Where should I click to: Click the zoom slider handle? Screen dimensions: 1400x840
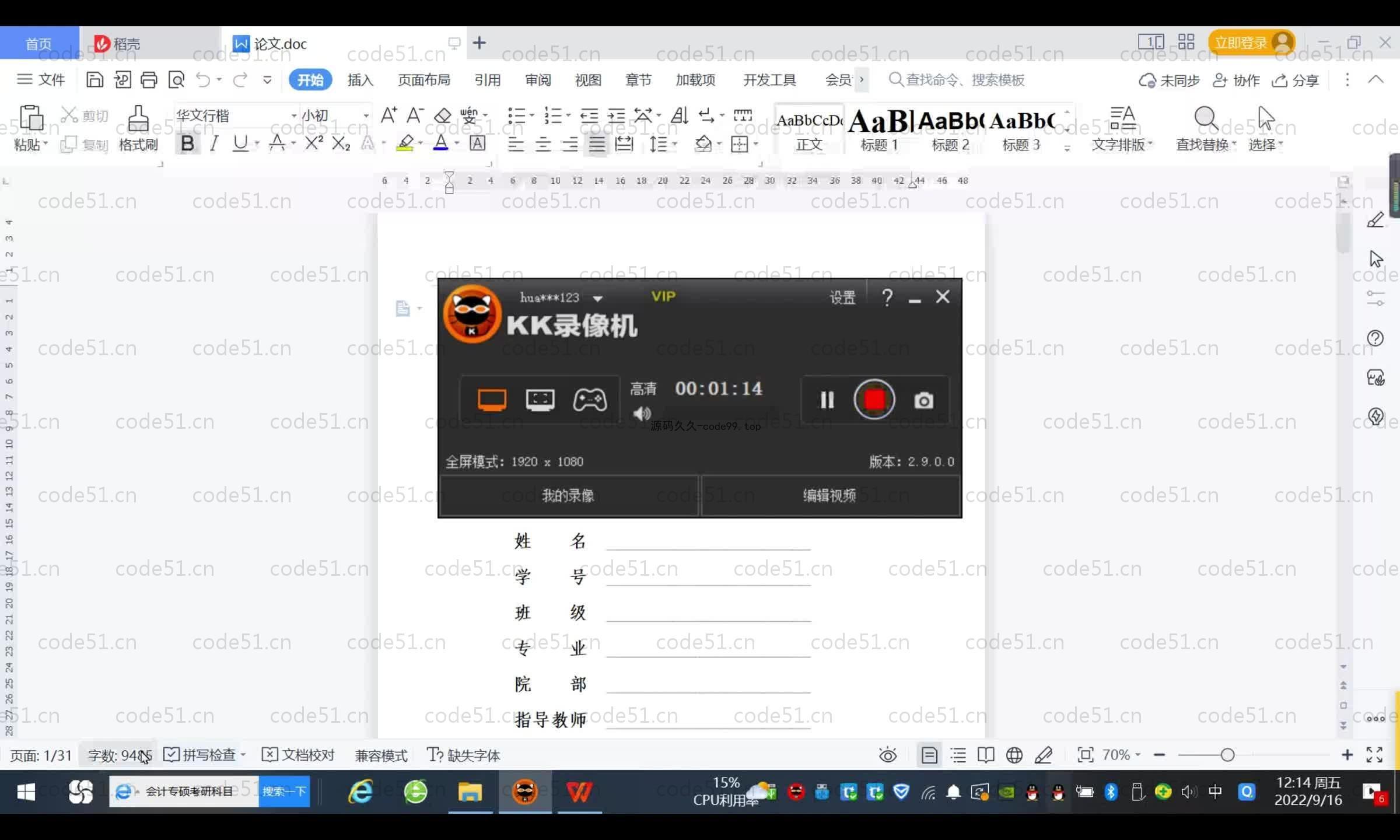click(x=1227, y=755)
